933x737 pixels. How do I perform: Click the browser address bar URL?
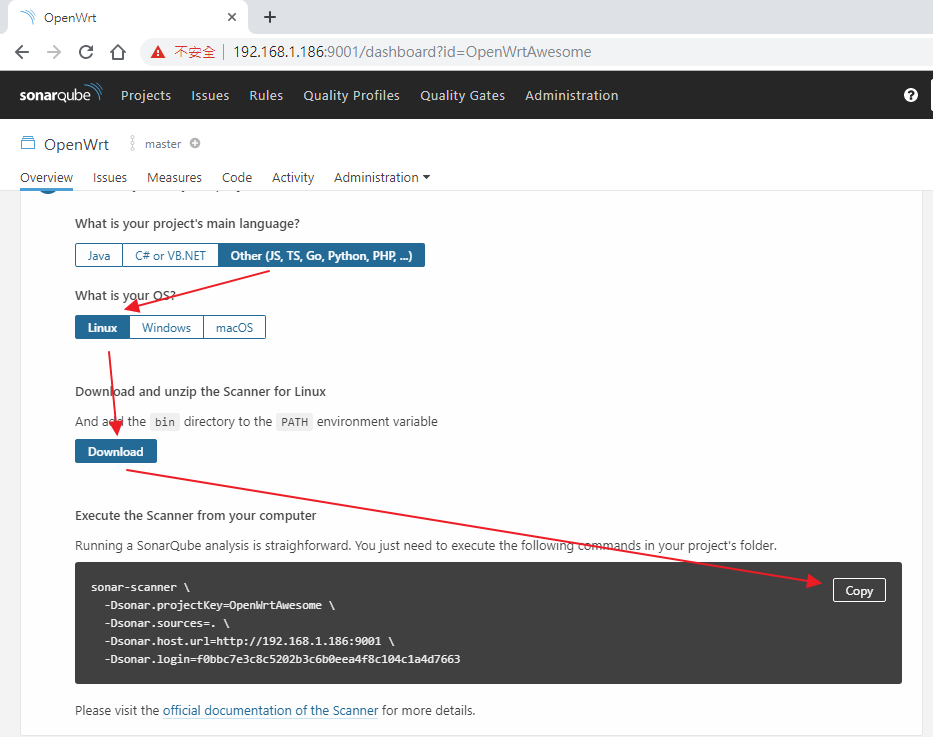point(412,52)
